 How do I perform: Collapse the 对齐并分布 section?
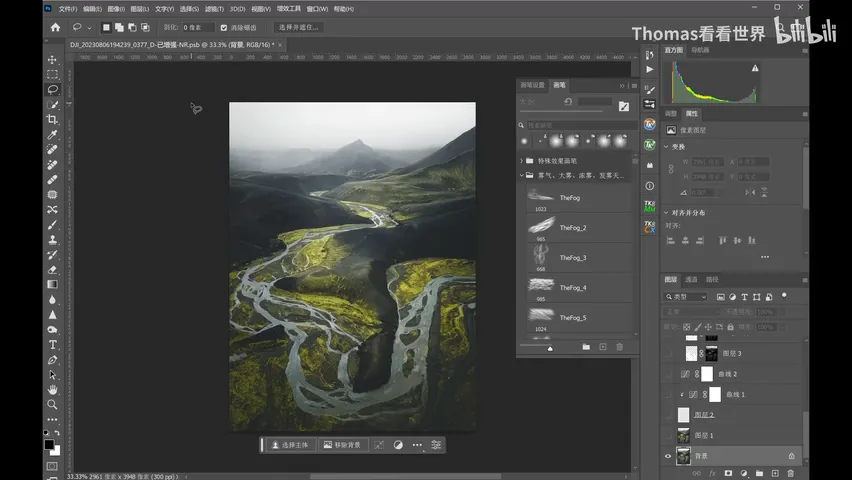click(666, 213)
